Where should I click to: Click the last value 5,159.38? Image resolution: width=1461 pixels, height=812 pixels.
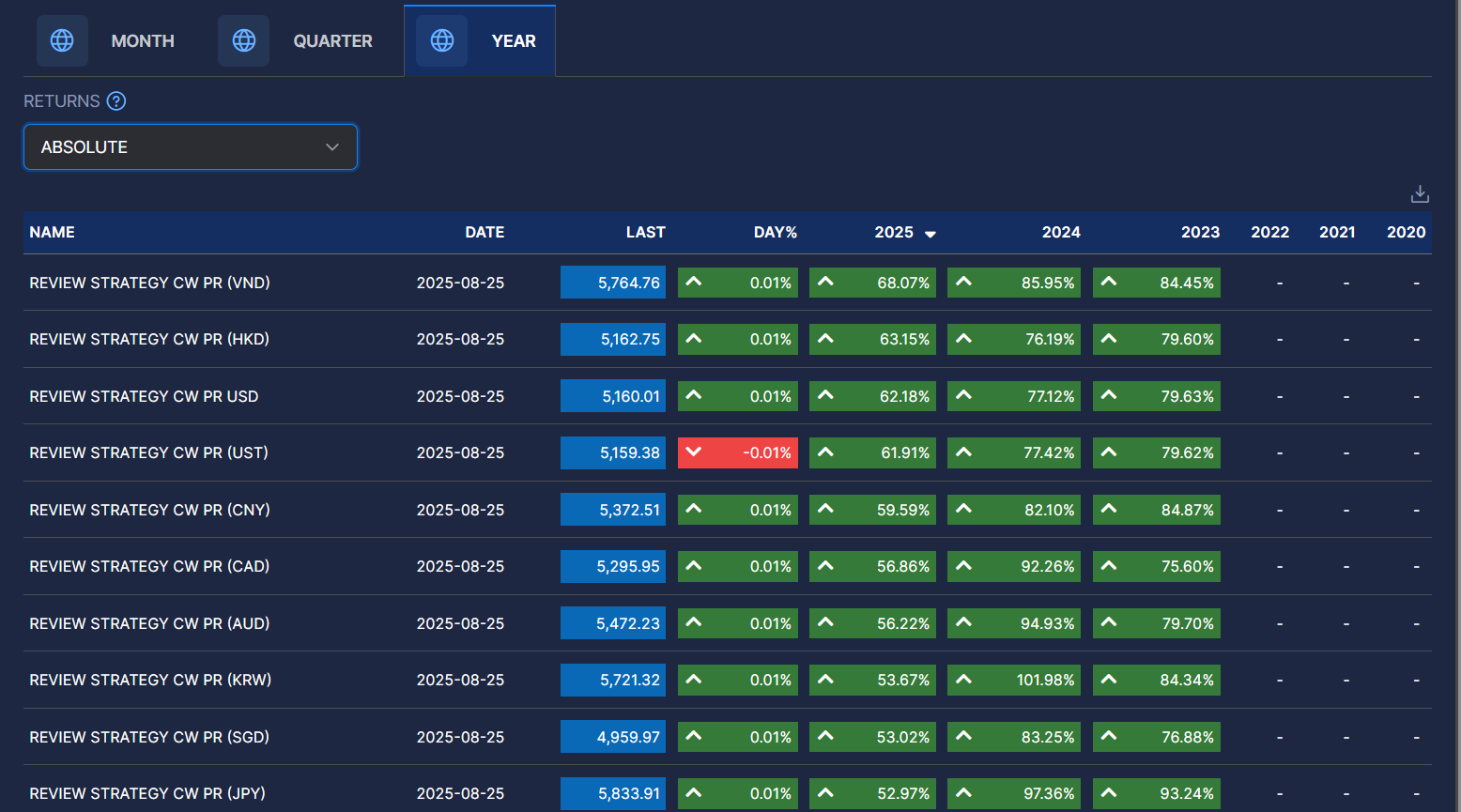[x=613, y=452]
